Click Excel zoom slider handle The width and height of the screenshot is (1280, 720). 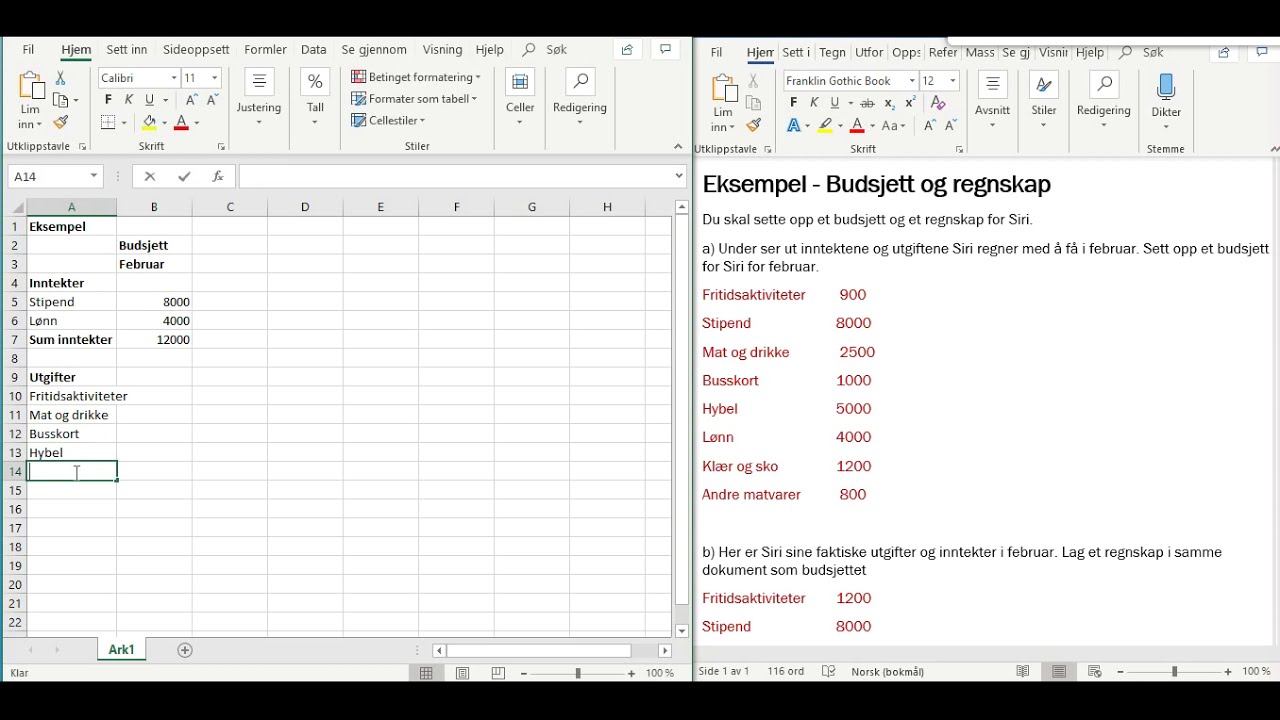click(x=577, y=673)
